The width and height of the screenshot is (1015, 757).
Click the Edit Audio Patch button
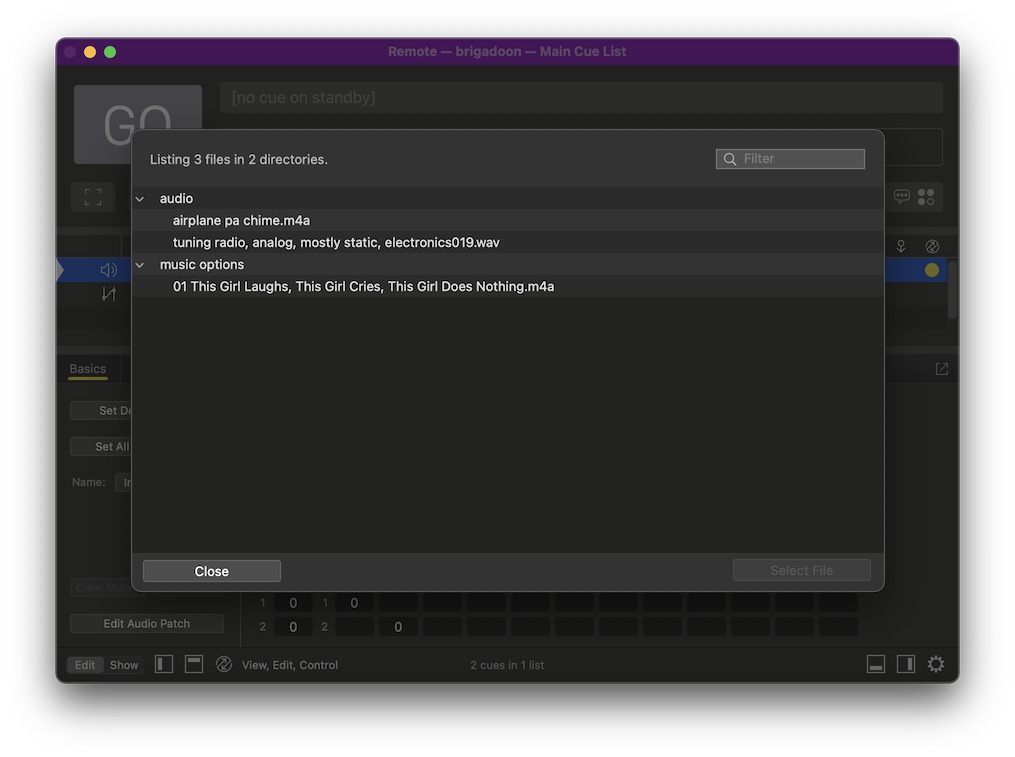146,622
